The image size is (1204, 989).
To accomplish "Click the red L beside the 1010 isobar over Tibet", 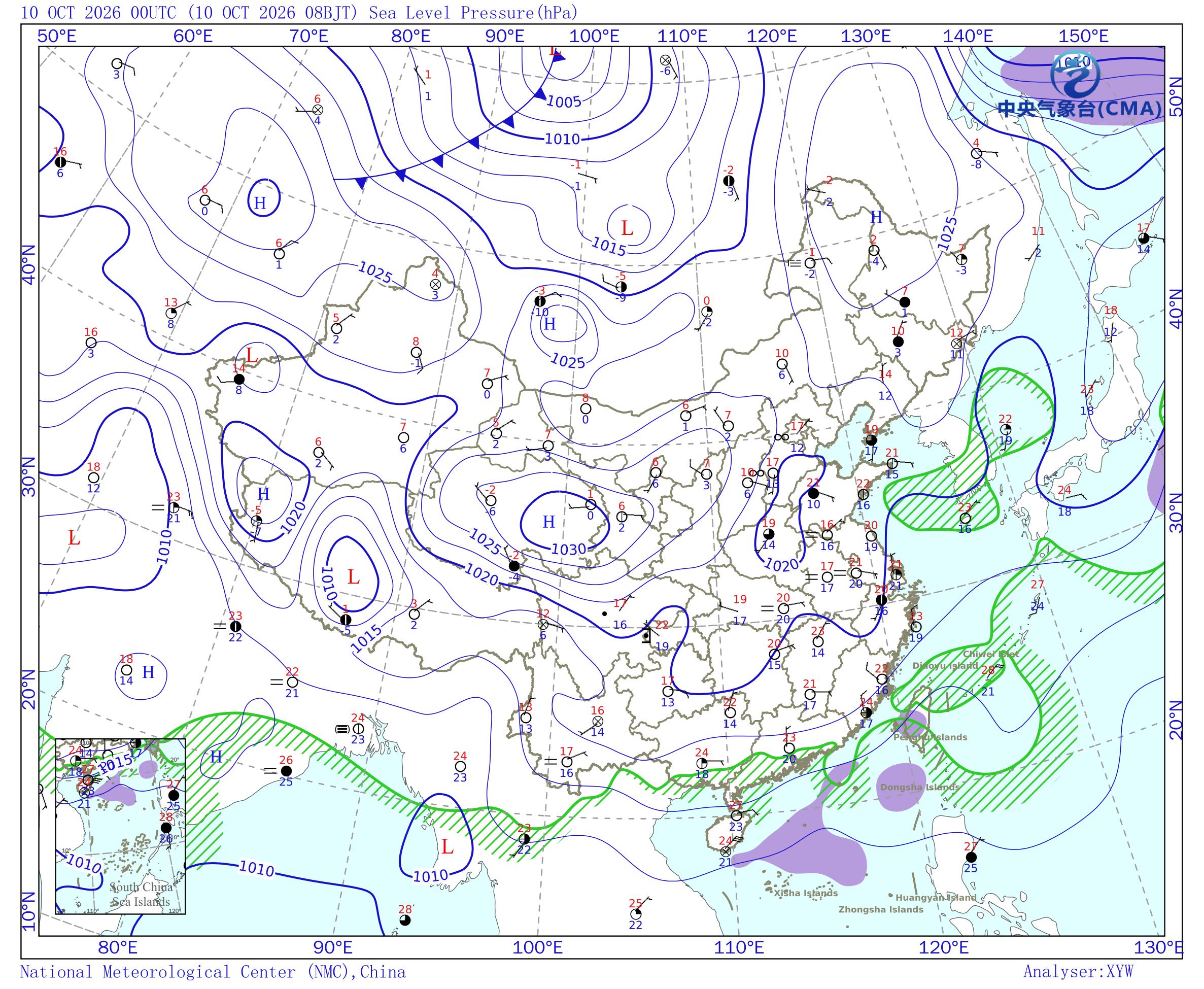I will tap(353, 577).
